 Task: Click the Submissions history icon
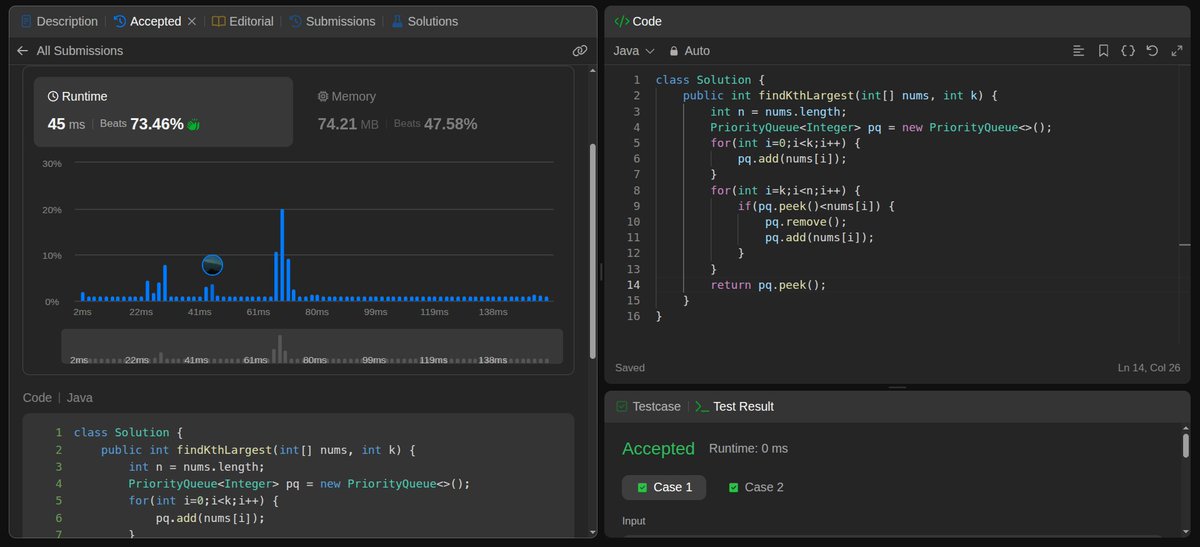click(x=295, y=21)
